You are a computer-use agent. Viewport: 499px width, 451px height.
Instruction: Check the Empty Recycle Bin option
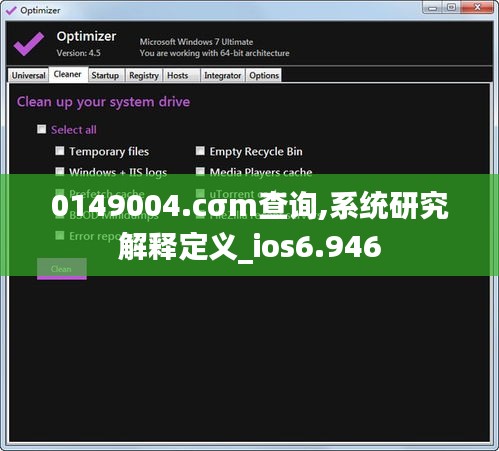[200, 151]
